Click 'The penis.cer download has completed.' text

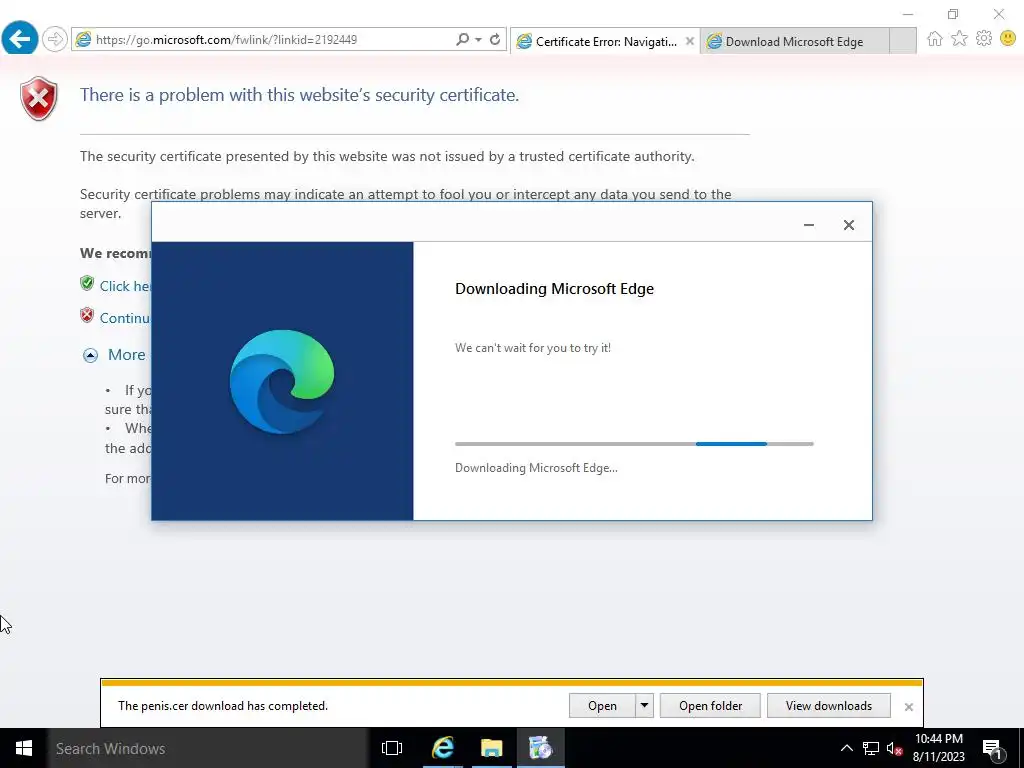223,706
